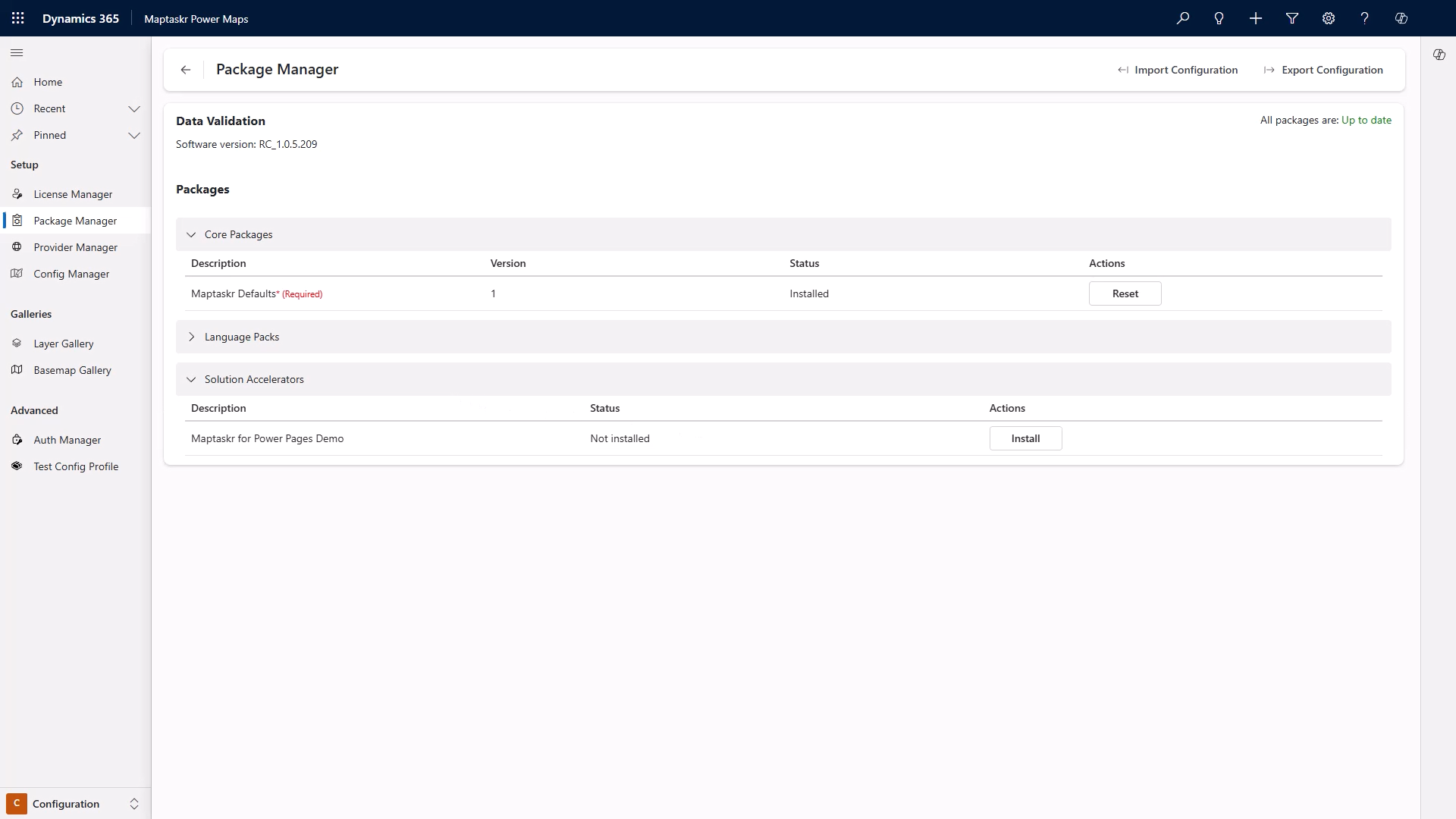Collapse the Core Packages section
The height and width of the screenshot is (819, 1456).
pyautogui.click(x=191, y=234)
